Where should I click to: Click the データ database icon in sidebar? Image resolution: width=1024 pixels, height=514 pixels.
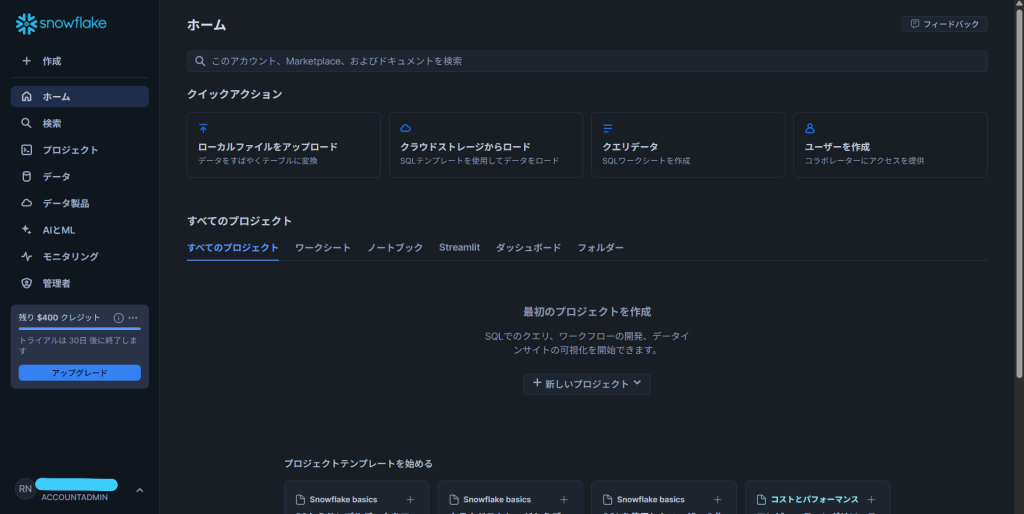click(26, 177)
